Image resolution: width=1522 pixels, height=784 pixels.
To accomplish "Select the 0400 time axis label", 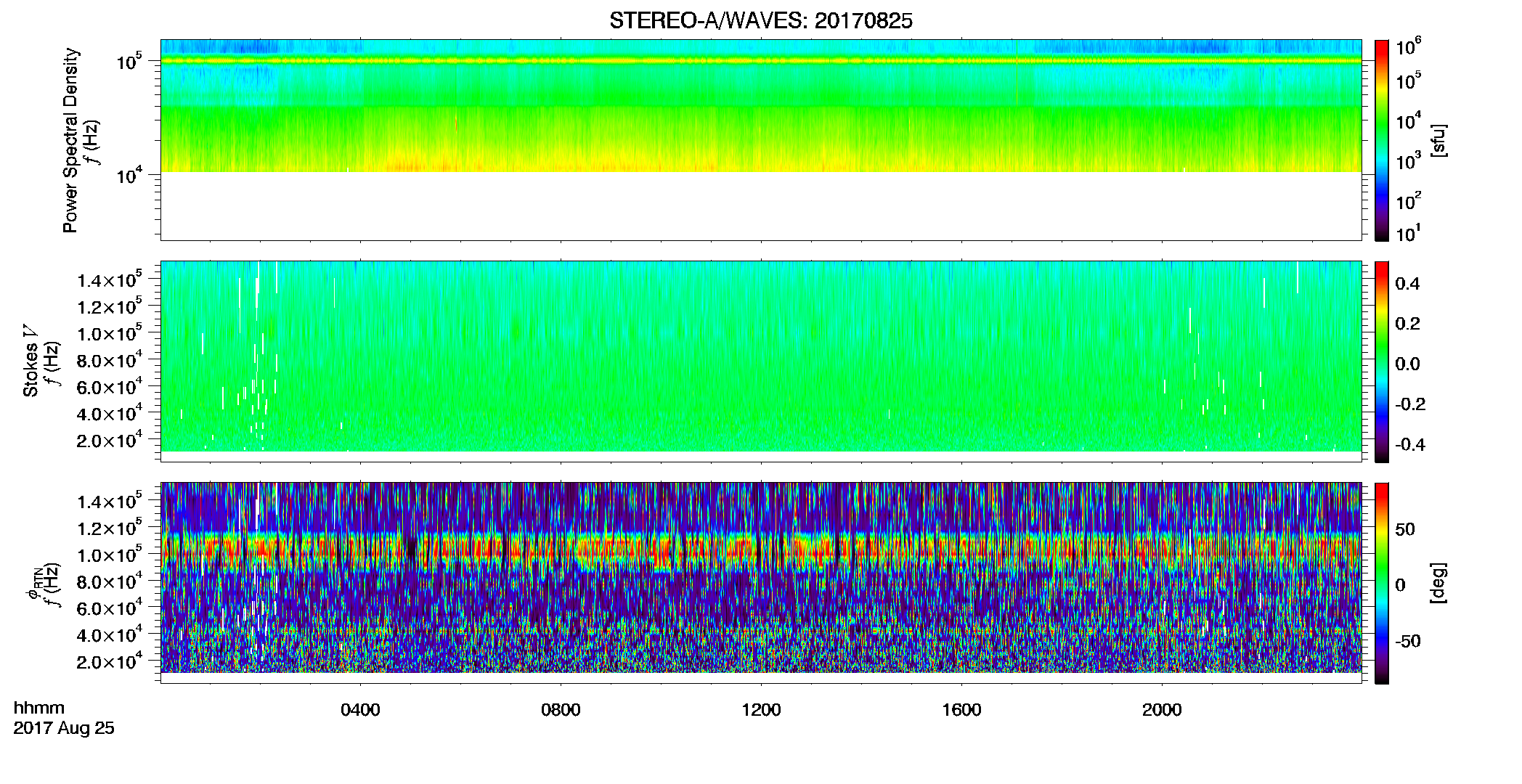I will tap(360, 710).
